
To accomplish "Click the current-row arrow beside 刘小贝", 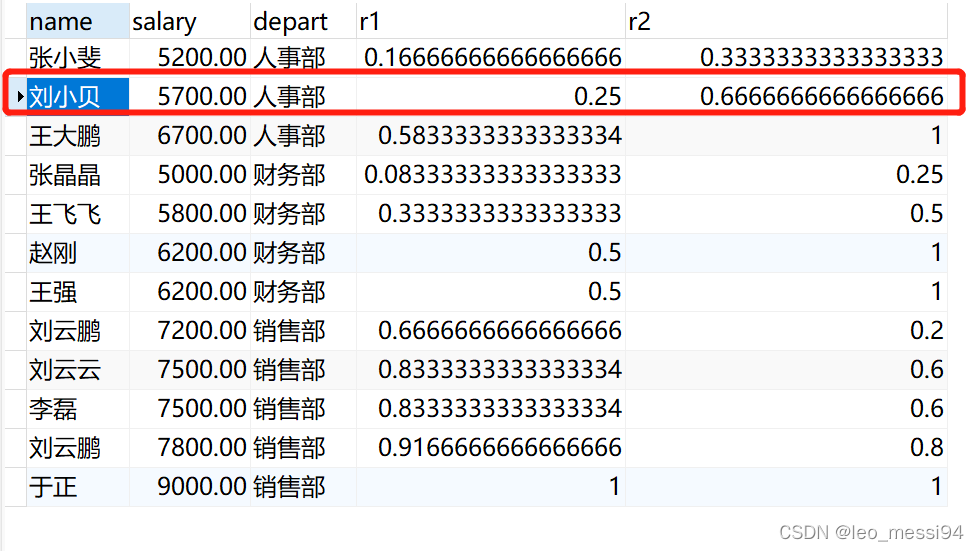I will (20, 97).
